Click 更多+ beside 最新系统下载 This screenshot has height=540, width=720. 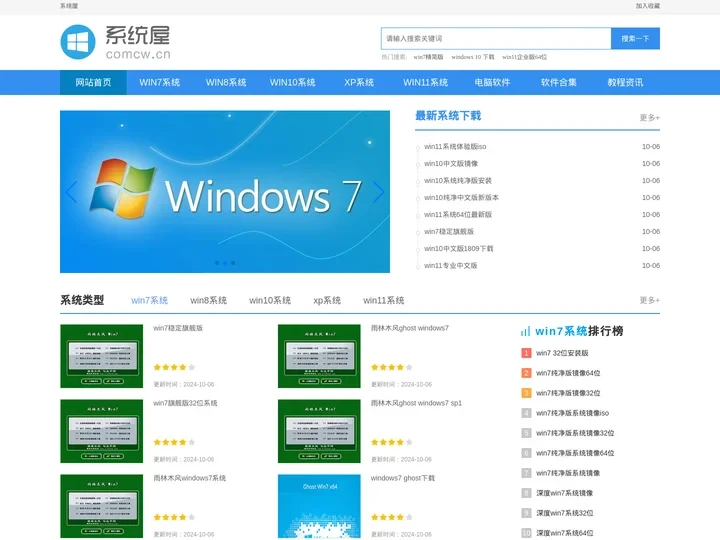point(650,118)
